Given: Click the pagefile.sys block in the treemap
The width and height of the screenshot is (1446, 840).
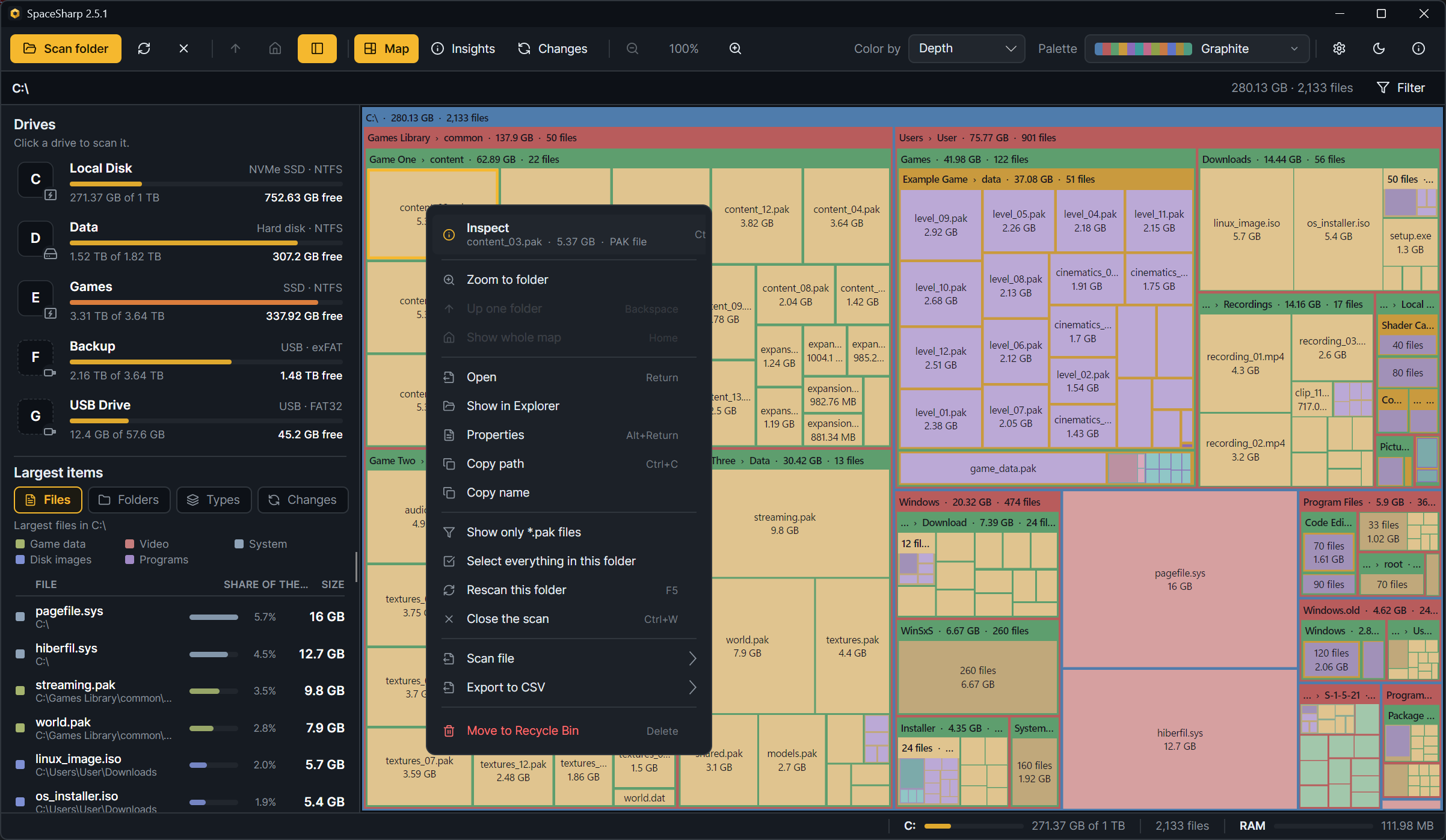Looking at the screenshot, I should click(x=1180, y=580).
